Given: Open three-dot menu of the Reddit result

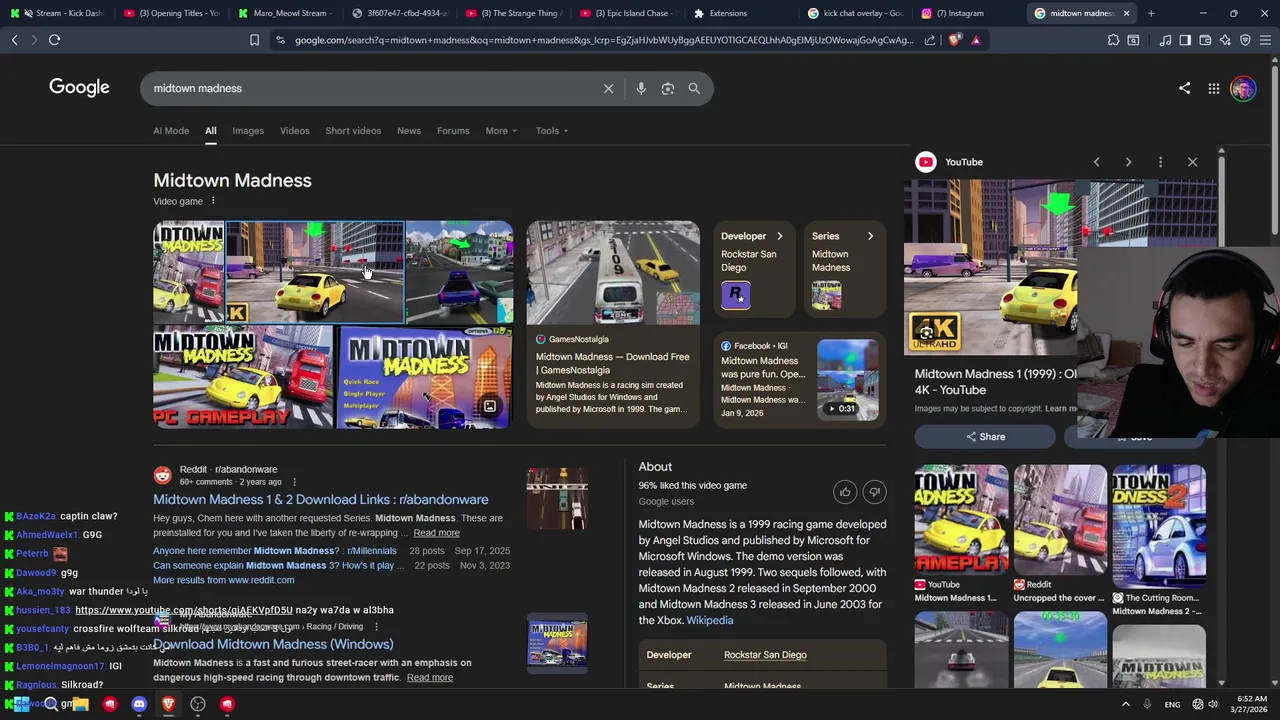Looking at the screenshot, I should [294, 482].
